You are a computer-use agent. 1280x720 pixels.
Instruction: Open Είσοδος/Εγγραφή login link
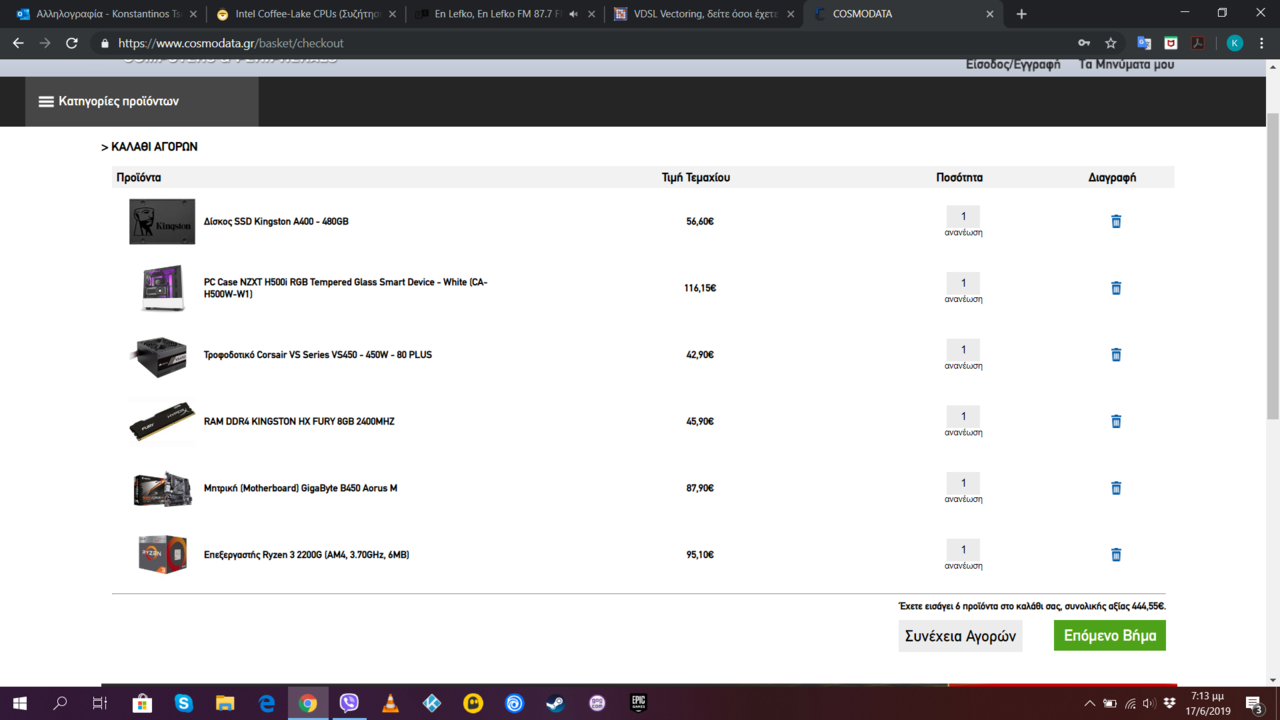1013,64
